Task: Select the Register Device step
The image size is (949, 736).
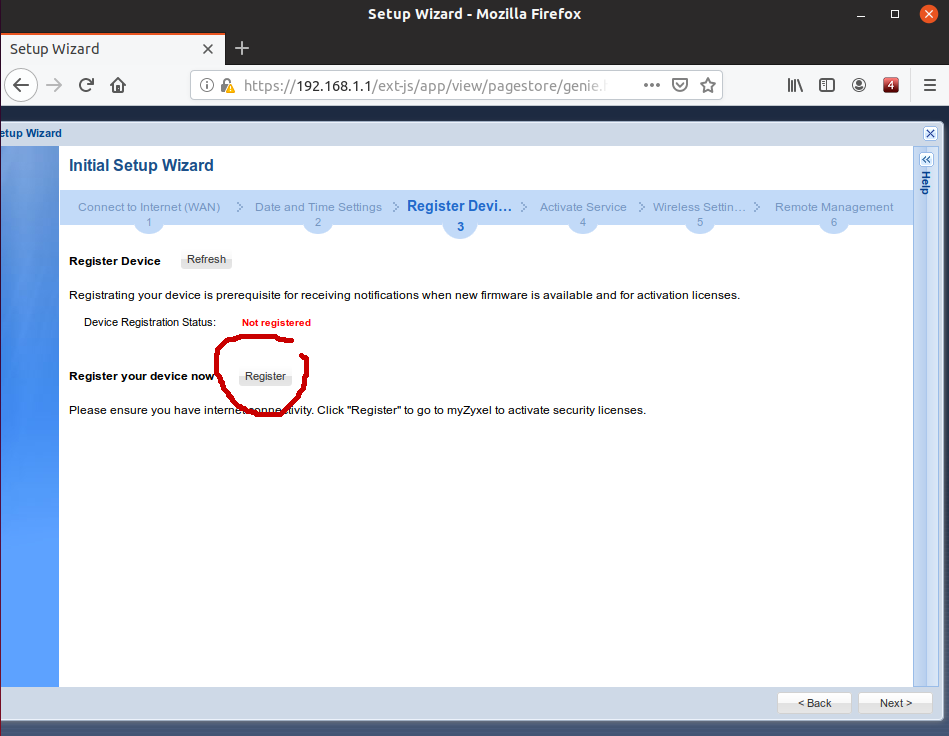Action: pos(459,206)
